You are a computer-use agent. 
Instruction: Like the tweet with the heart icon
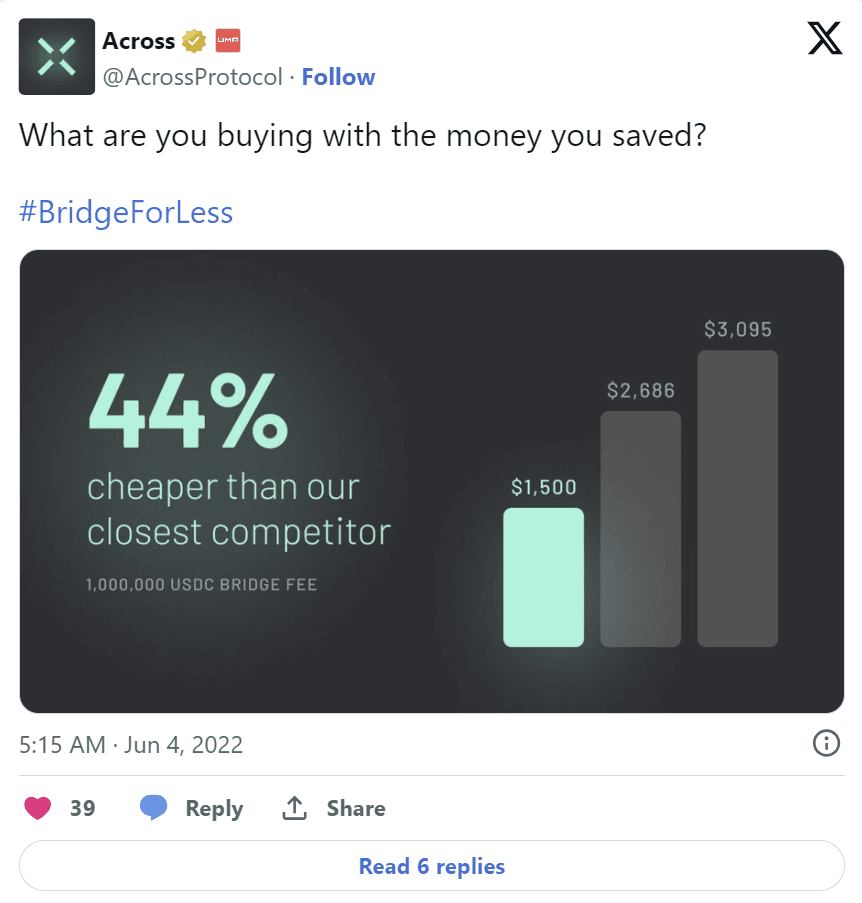coord(38,808)
